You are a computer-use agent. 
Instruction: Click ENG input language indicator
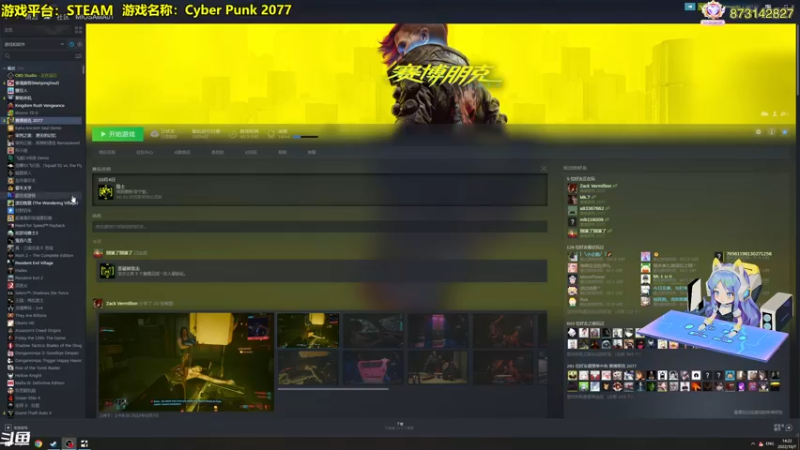click(769, 444)
